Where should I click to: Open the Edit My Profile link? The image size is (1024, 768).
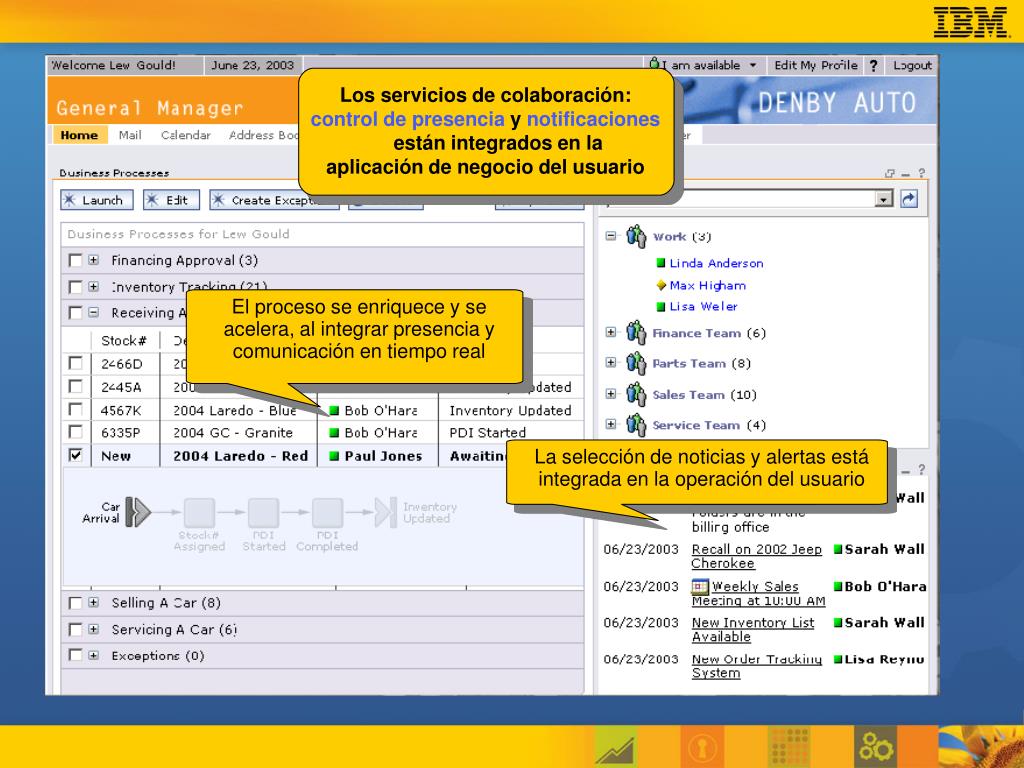[x=816, y=65]
